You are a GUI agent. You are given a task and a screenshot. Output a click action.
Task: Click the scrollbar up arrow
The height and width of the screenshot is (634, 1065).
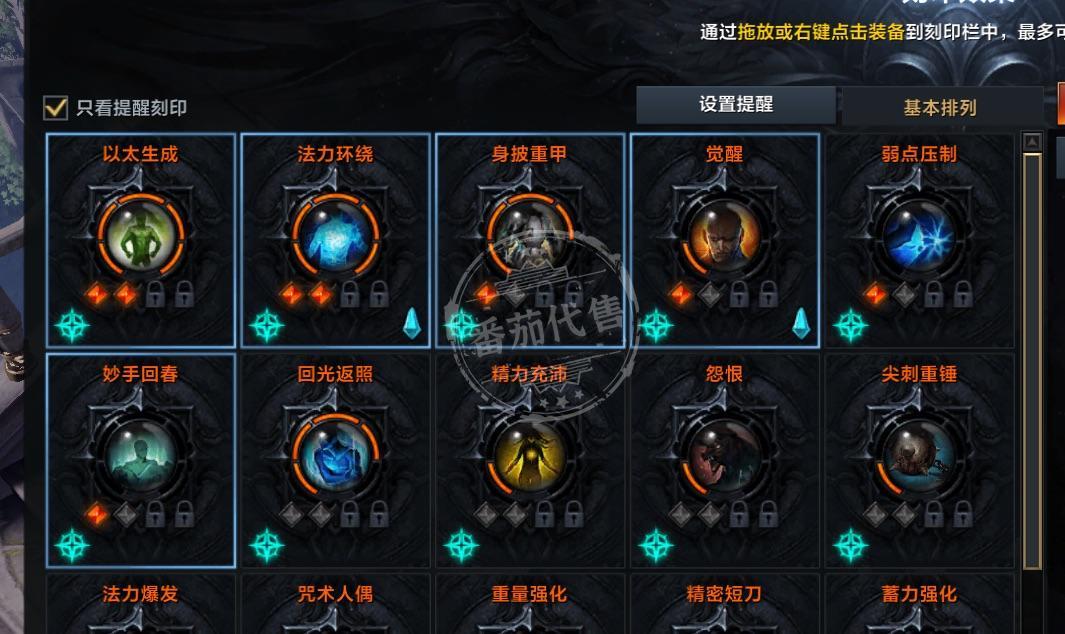click(x=1032, y=142)
